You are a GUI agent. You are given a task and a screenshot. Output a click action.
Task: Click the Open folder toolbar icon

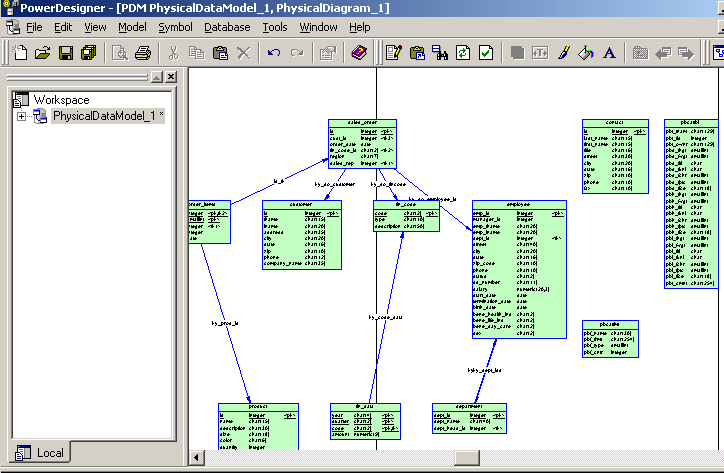click(x=42, y=52)
